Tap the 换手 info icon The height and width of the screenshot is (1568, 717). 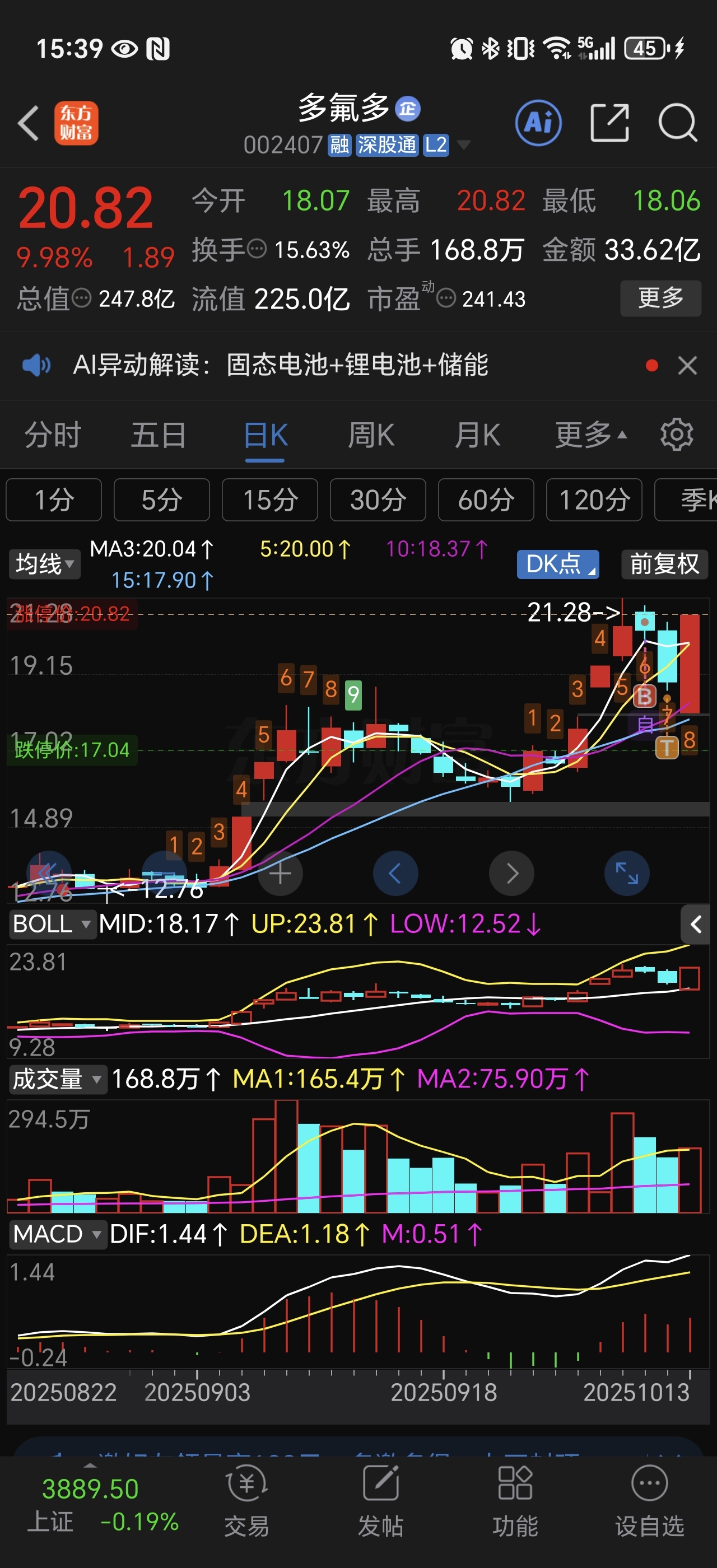(257, 249)
